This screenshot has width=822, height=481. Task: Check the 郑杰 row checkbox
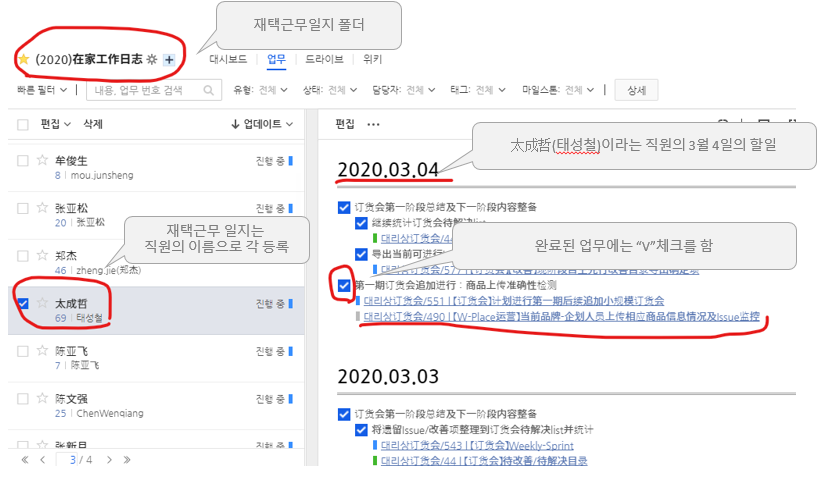(23, 256)
